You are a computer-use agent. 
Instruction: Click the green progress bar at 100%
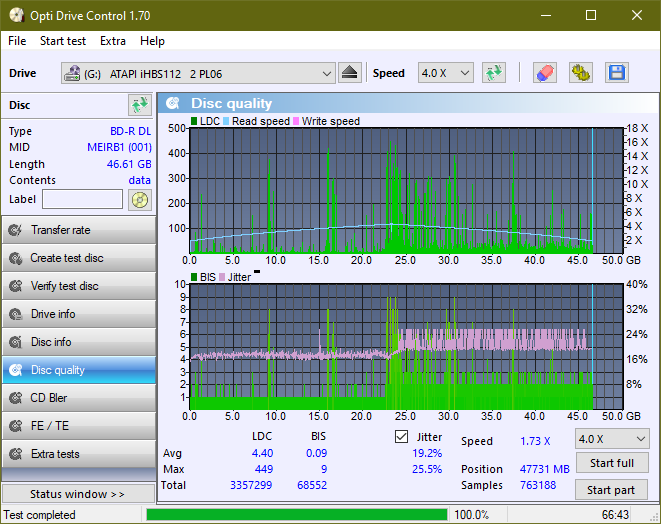pos(297,515)
